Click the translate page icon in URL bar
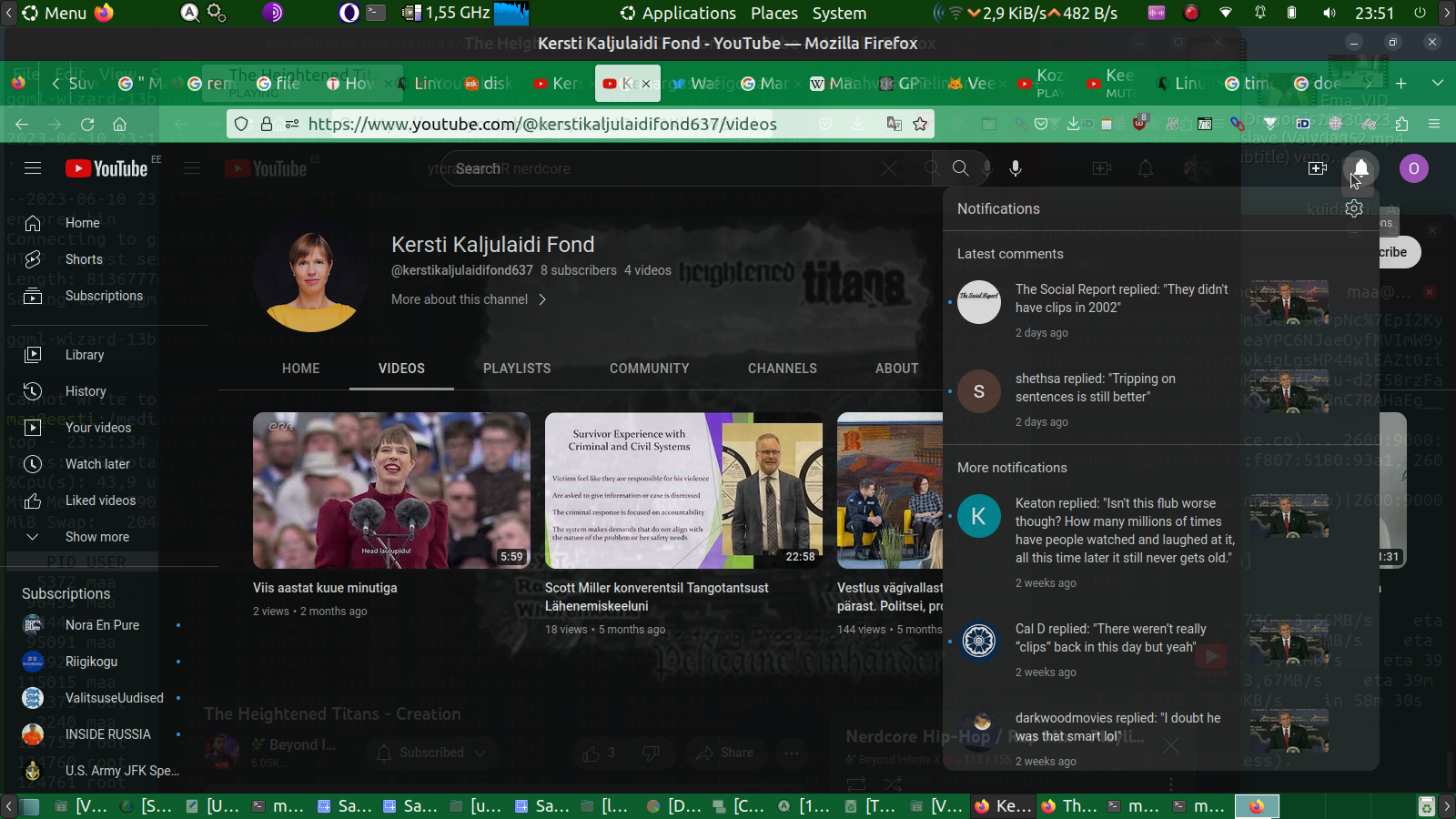The width and height of the screenshot is (1456, 819). tap(894, 124)
